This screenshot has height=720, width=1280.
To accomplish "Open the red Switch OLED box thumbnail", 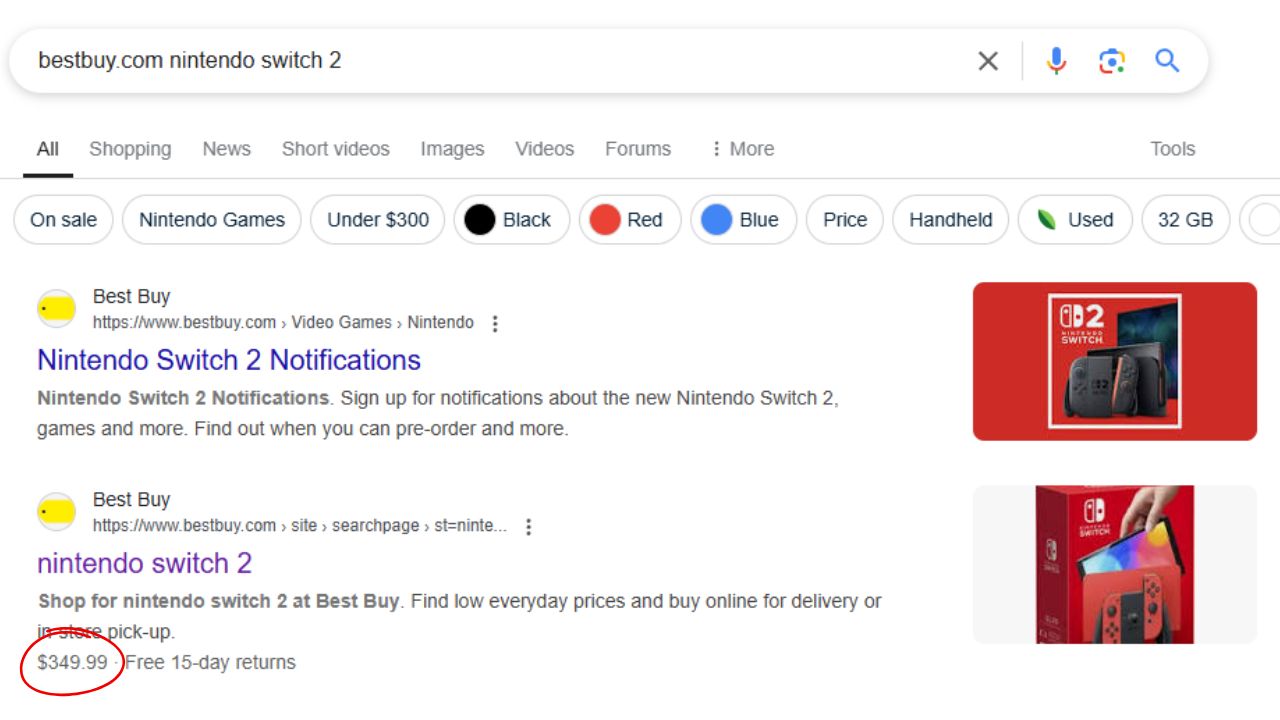I will (1115, 564).
